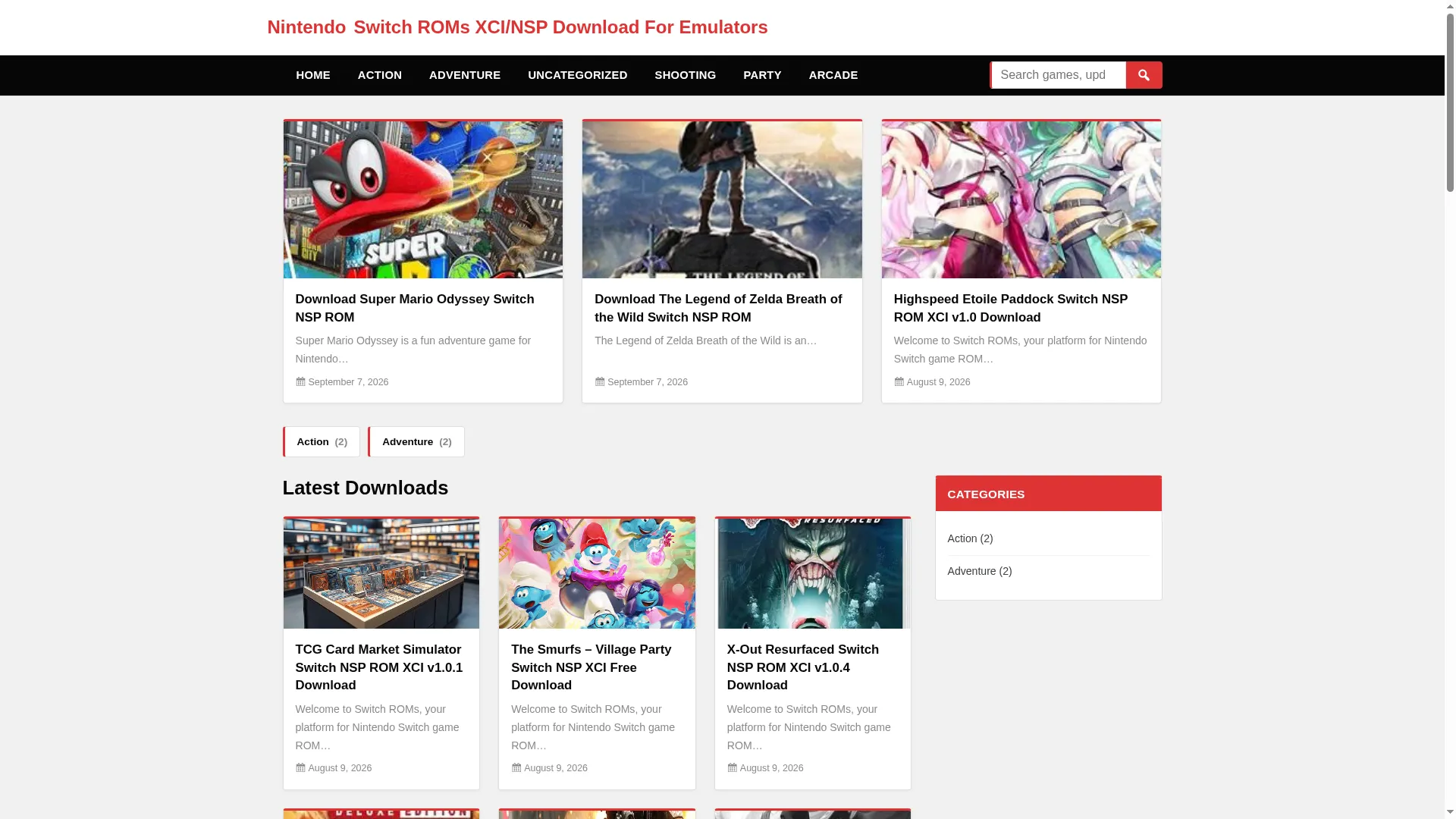
Task: Click September 7, 2026 date under Super Mario
Action: 348,382
